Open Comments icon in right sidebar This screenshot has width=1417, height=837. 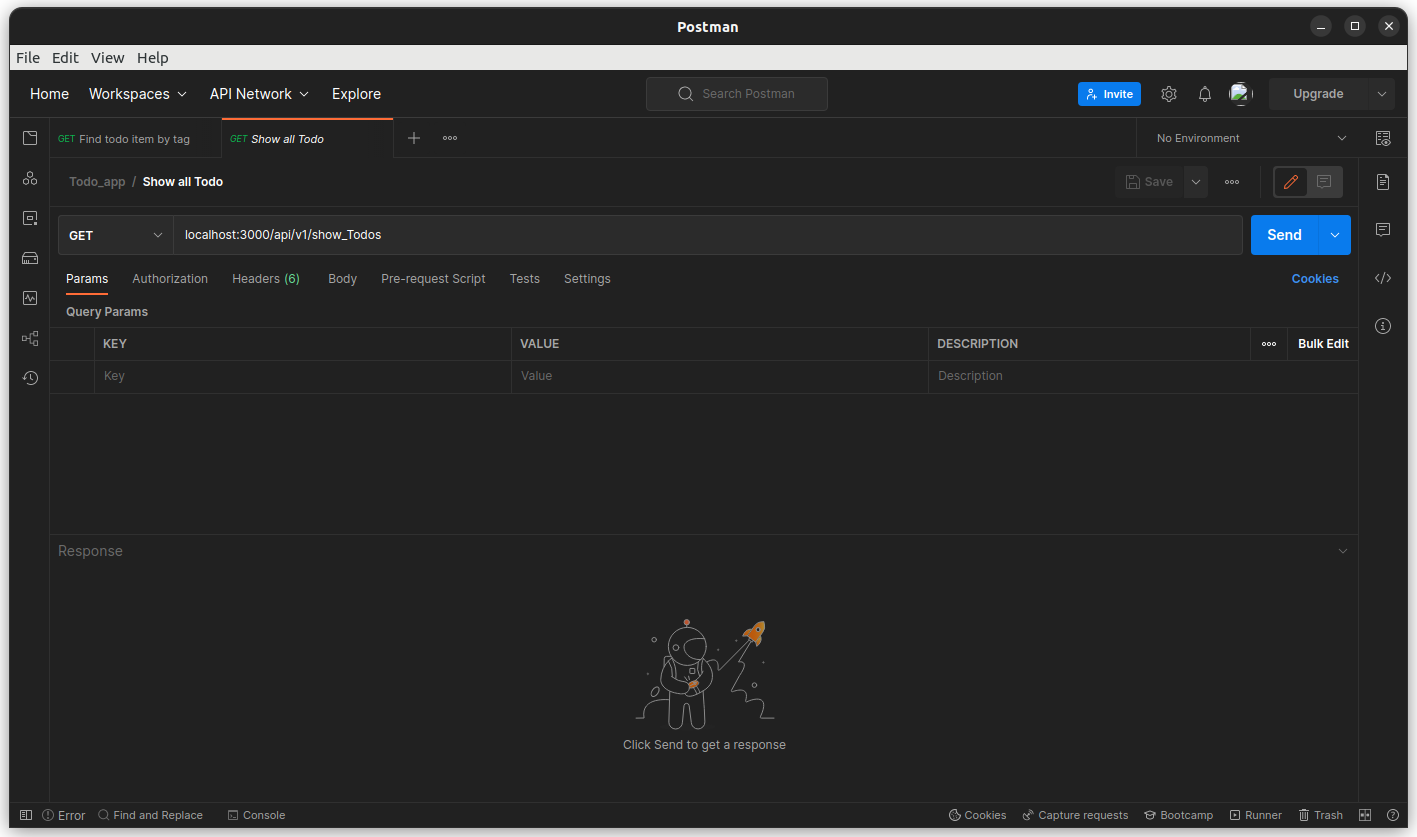click(1383, 230)
